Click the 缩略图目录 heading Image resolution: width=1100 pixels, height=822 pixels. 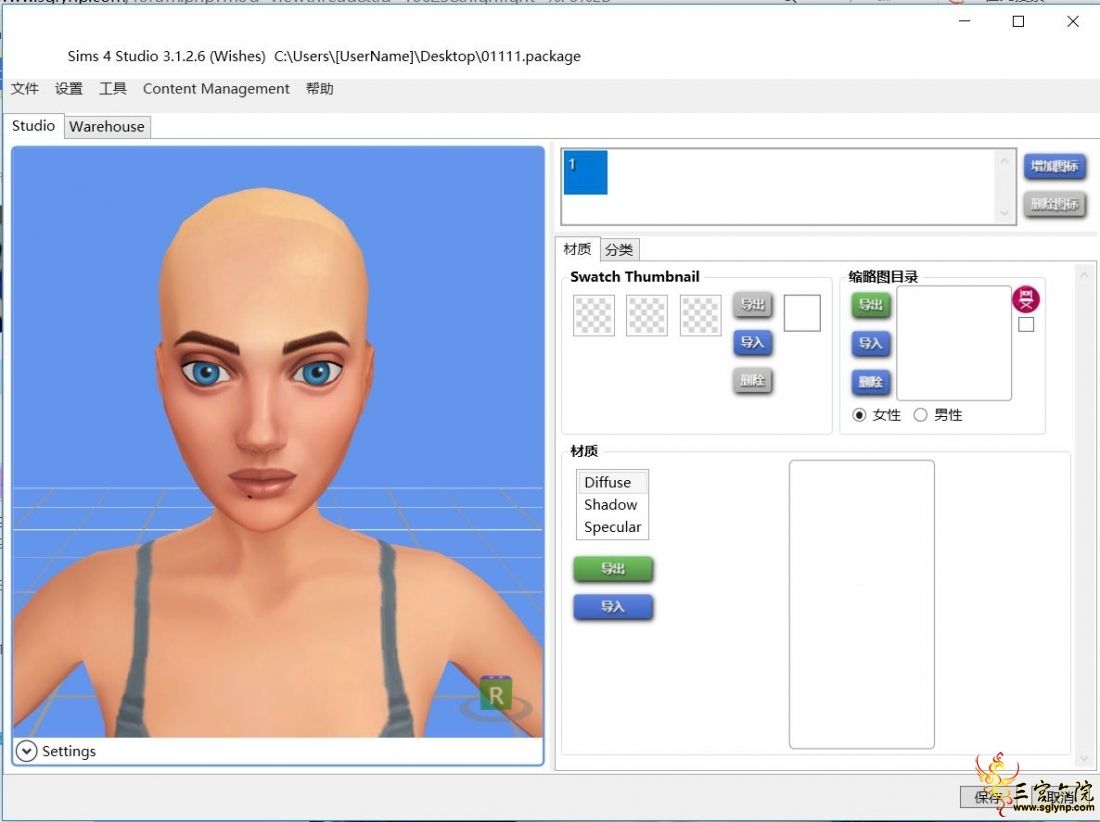883,276
